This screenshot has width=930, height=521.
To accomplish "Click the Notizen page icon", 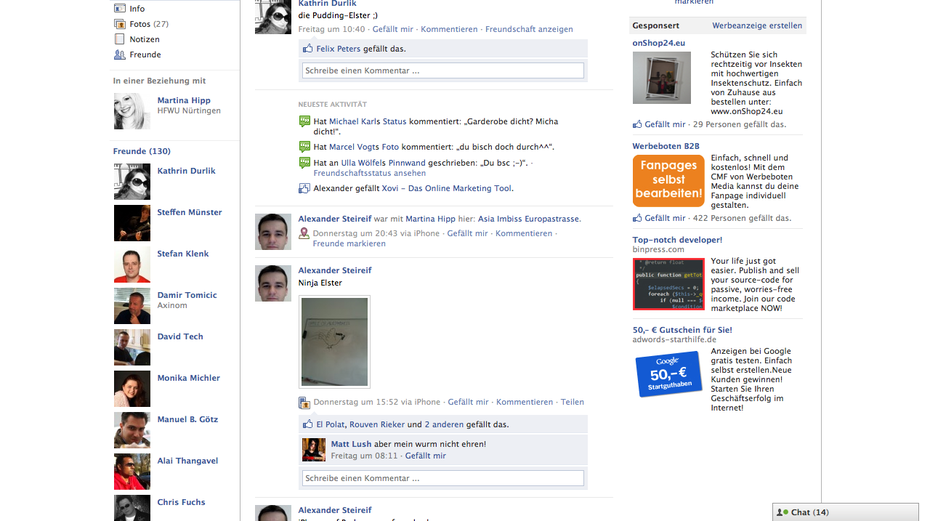I will [120, 39].
